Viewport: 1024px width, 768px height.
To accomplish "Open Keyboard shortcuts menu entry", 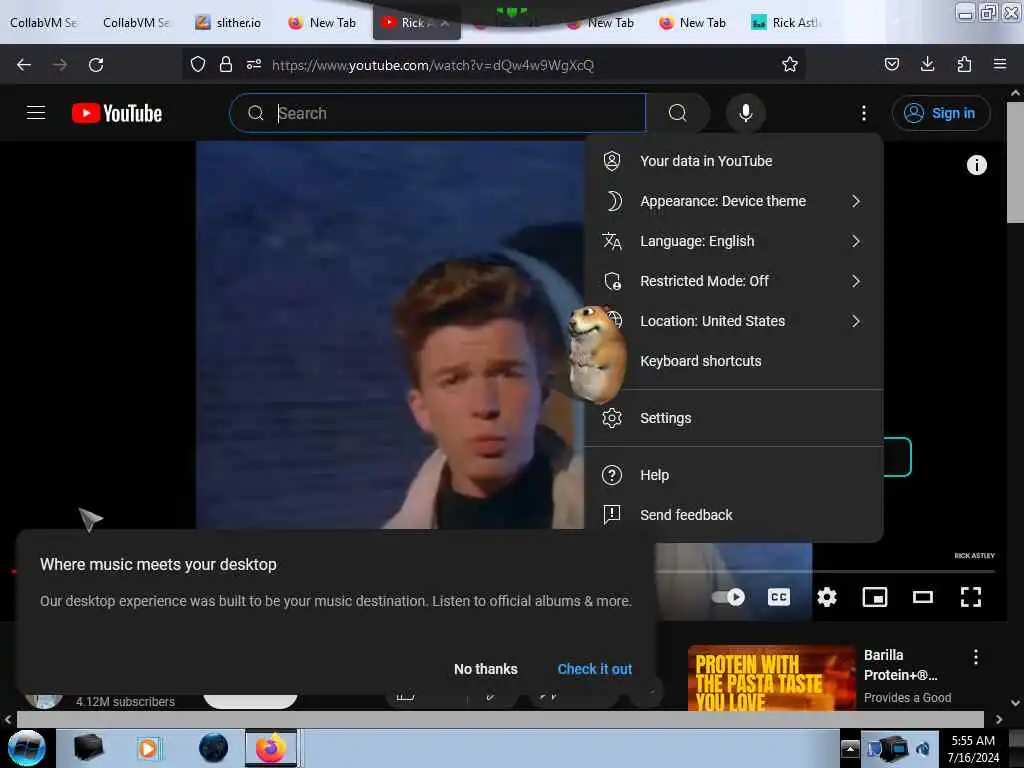I will [x=733, y=361].
